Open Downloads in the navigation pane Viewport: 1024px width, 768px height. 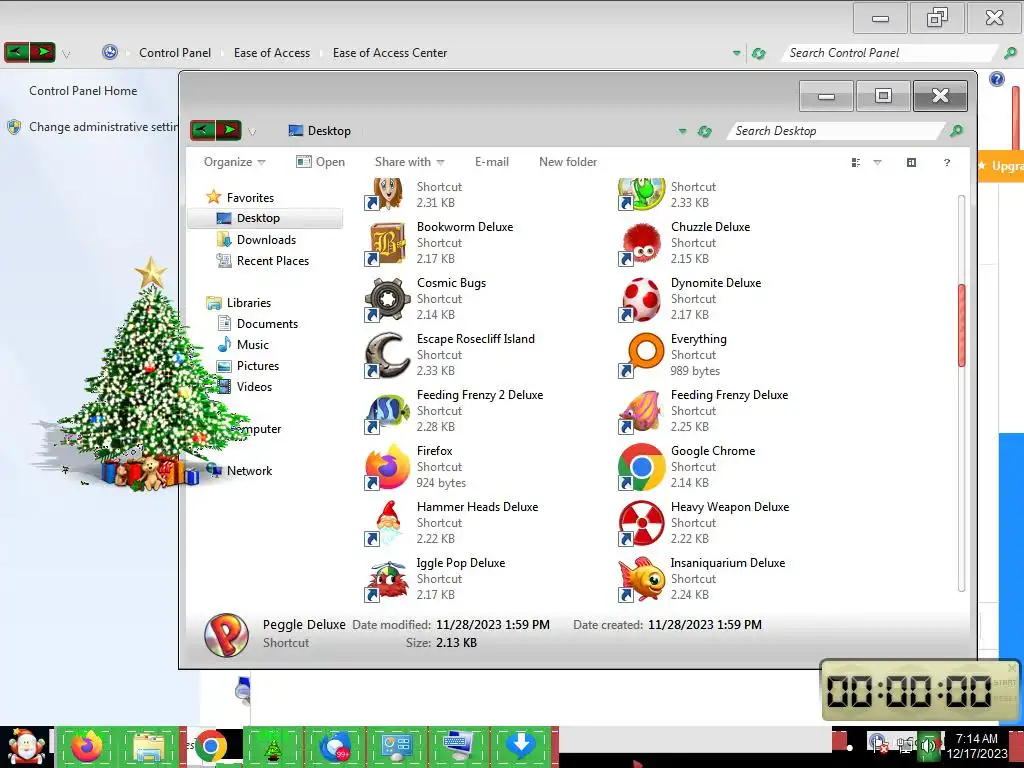pyautogui.click(x=266, y=240)
